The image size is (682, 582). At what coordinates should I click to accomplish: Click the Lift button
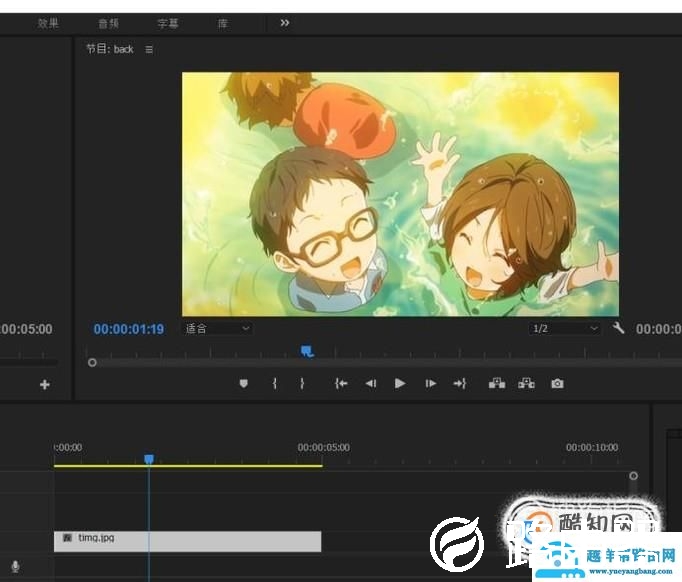coord(497,383)
